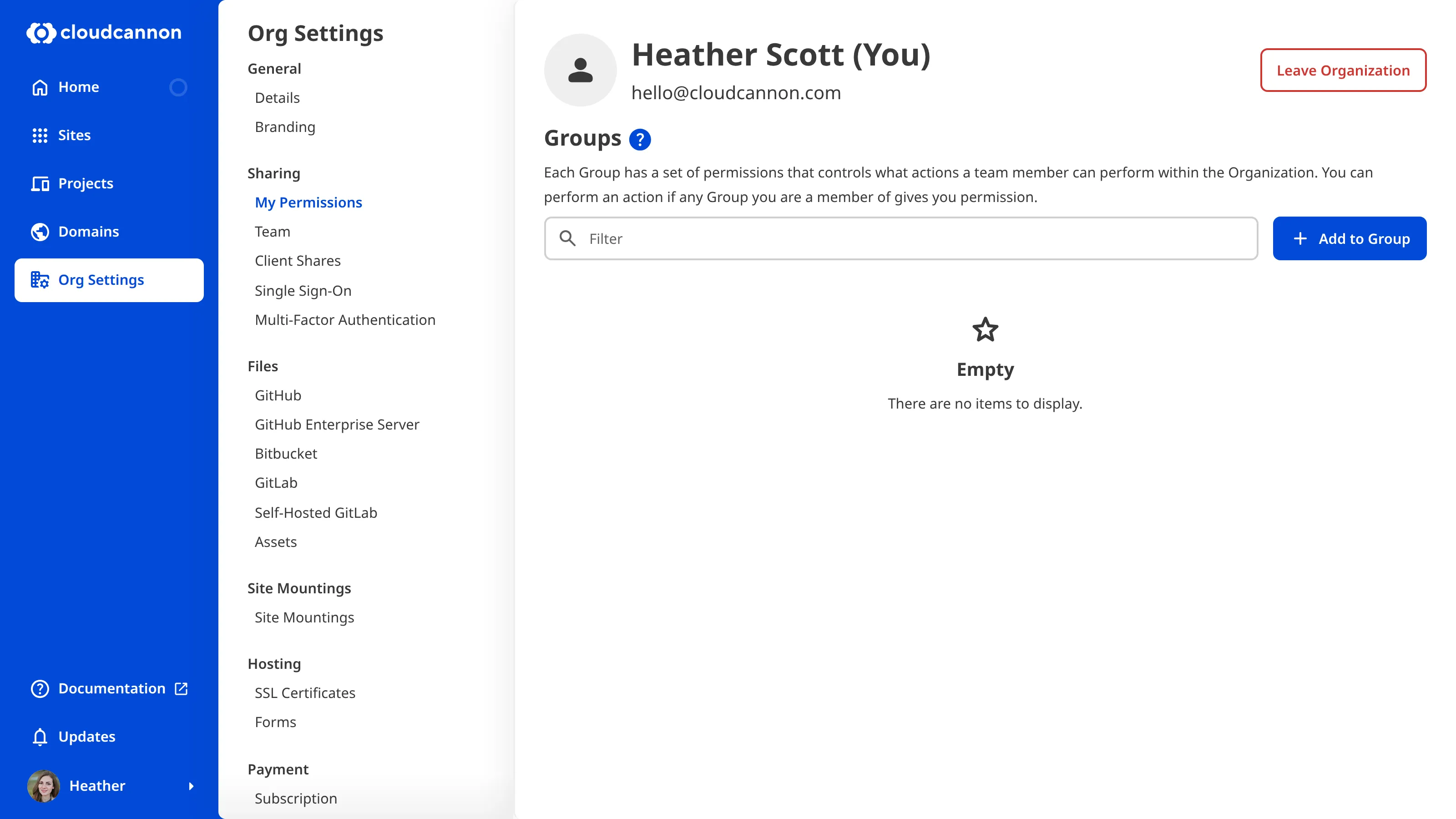Open Home via its house icon
This screenshot has width=1456, height=819.
tap(40, 87)
